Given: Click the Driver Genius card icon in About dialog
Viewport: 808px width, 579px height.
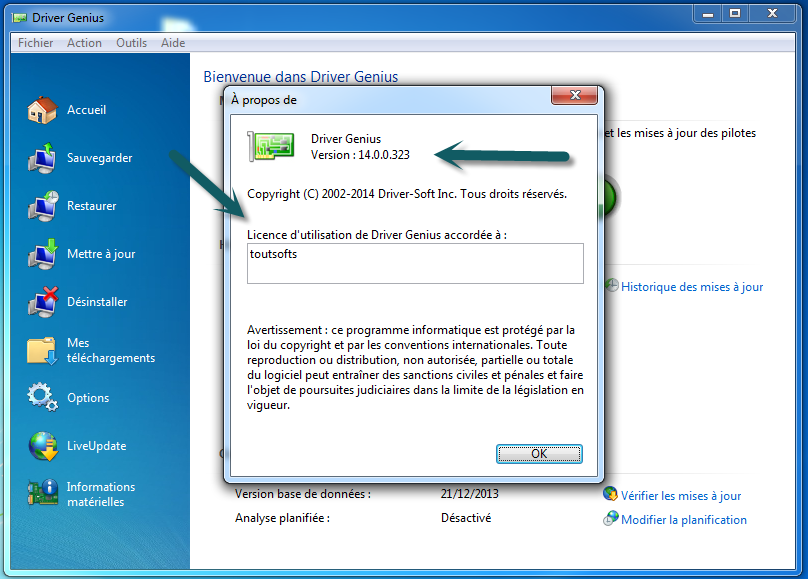Looking at the screenshot, I should pos(271,146).
